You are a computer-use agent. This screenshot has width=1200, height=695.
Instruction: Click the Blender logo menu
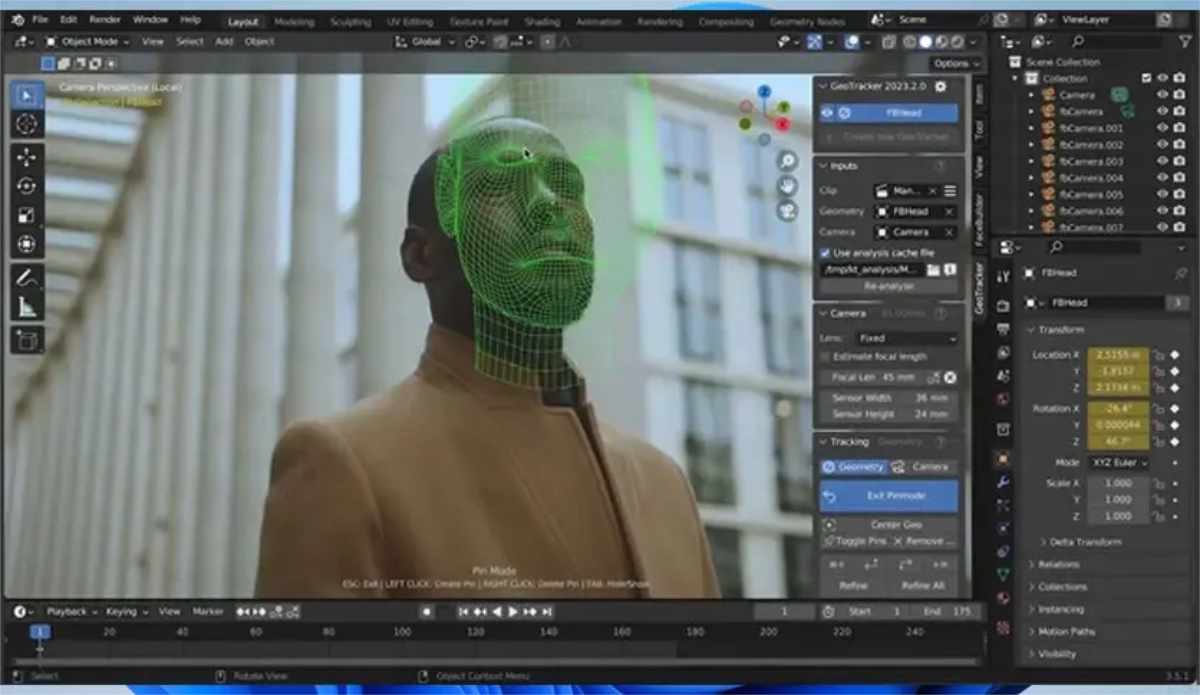pos(17,19)
